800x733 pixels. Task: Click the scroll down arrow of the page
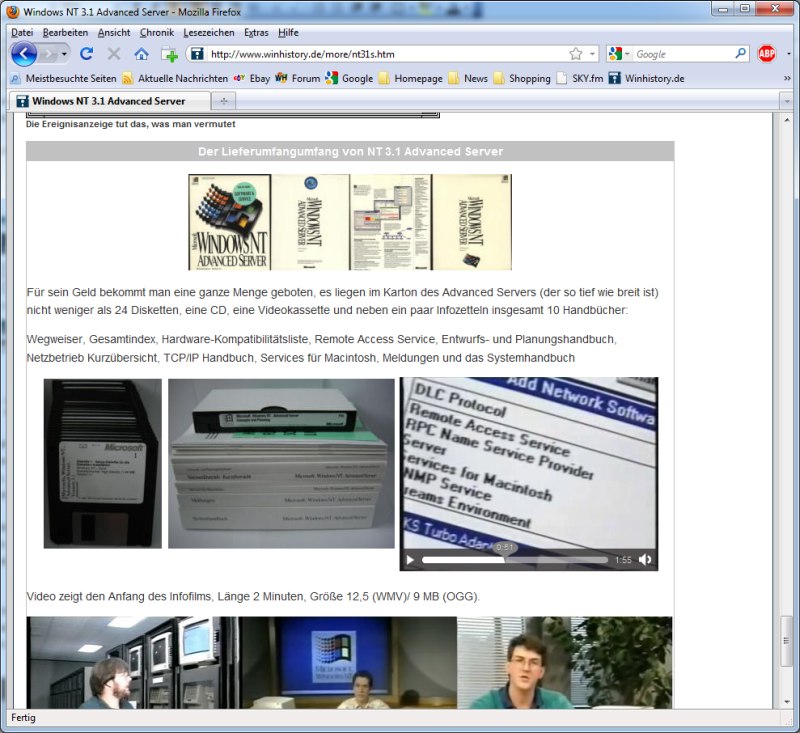[x=787, y=702]
